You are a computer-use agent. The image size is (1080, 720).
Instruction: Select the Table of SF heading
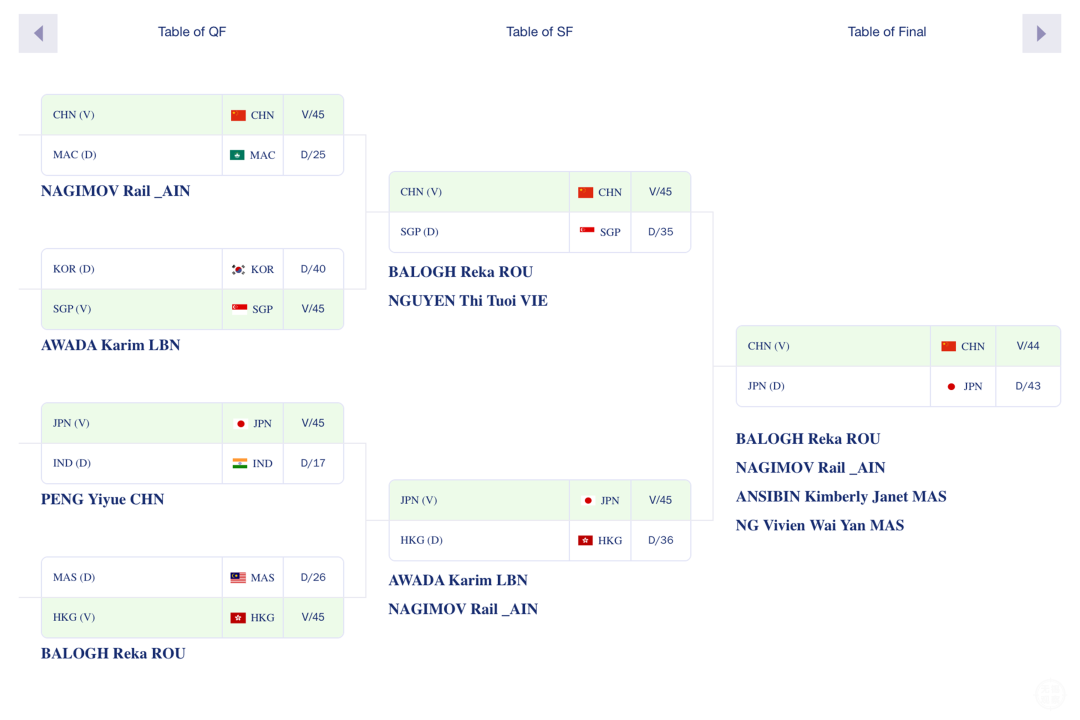pyautogui.click(x=539, y=32)
